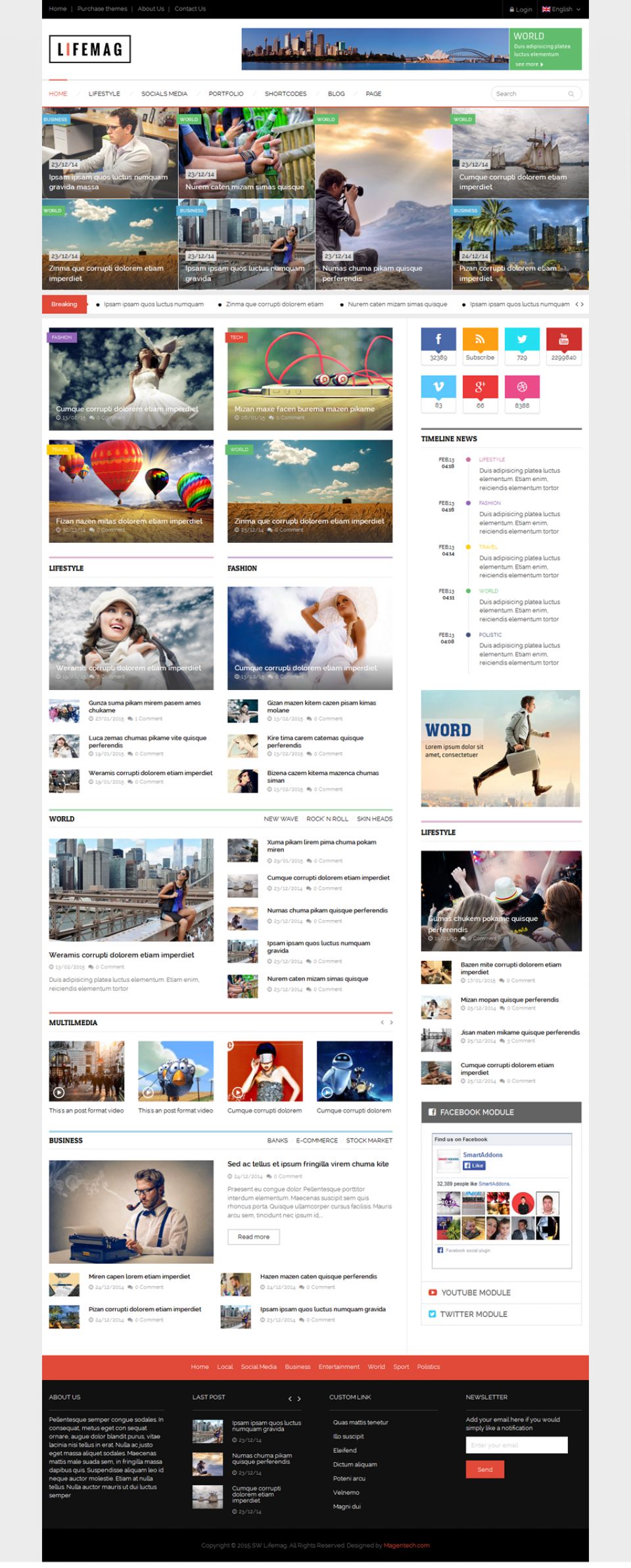Select the Rock N Roll tab
This screenshot has height=1568, width=631.
(x=327, y=819)
